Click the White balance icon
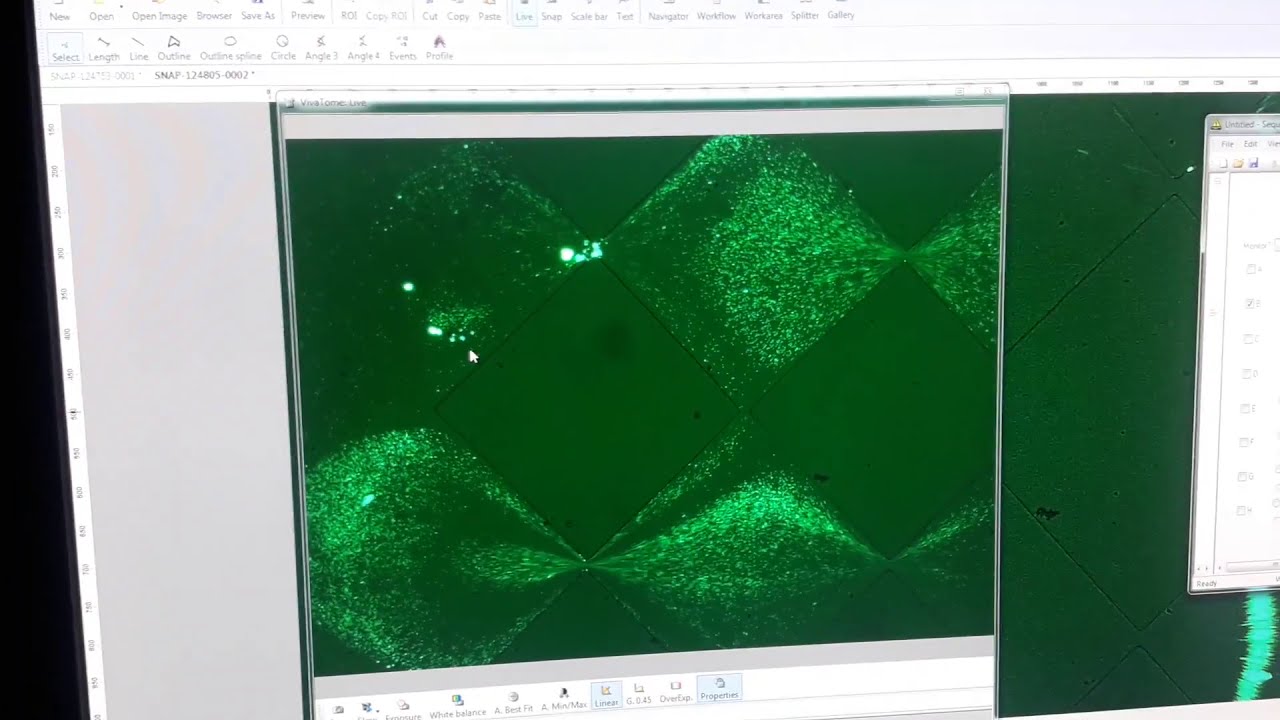 tap(457, 706)
